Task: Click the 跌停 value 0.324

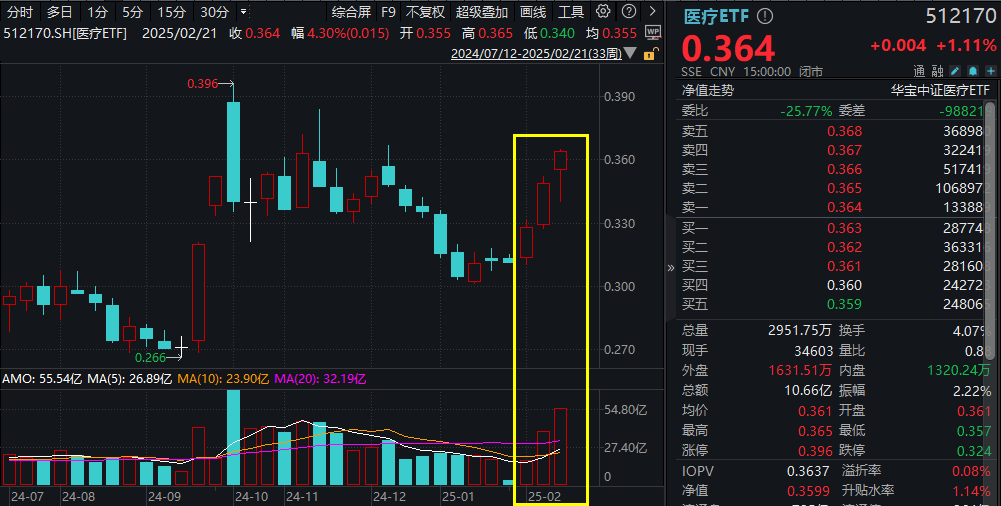Action: tap(974, 451)
